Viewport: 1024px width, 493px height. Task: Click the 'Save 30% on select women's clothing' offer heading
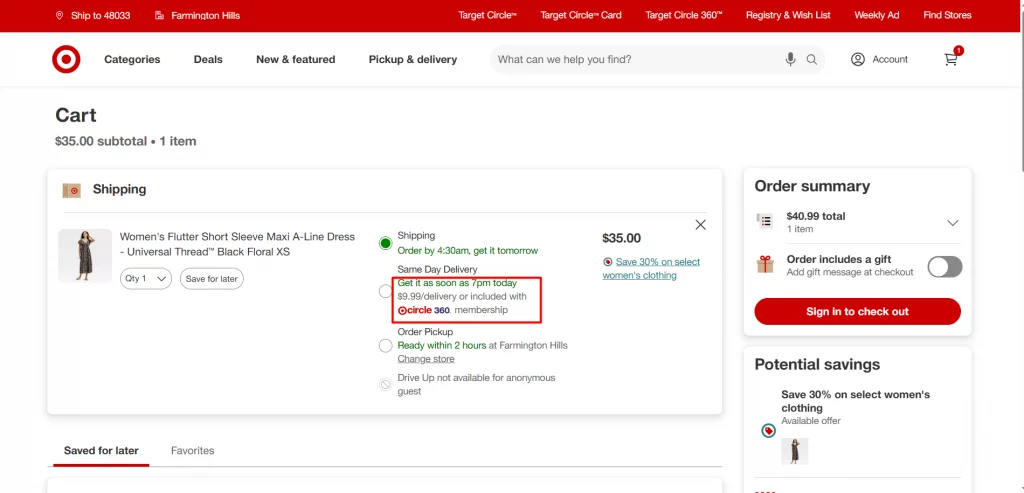855,401
